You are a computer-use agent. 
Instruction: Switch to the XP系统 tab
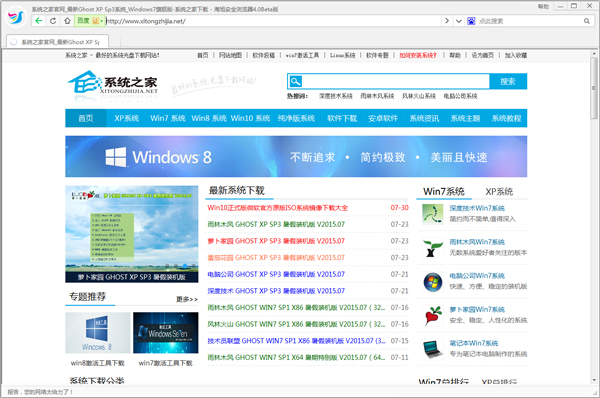(499, 191)
